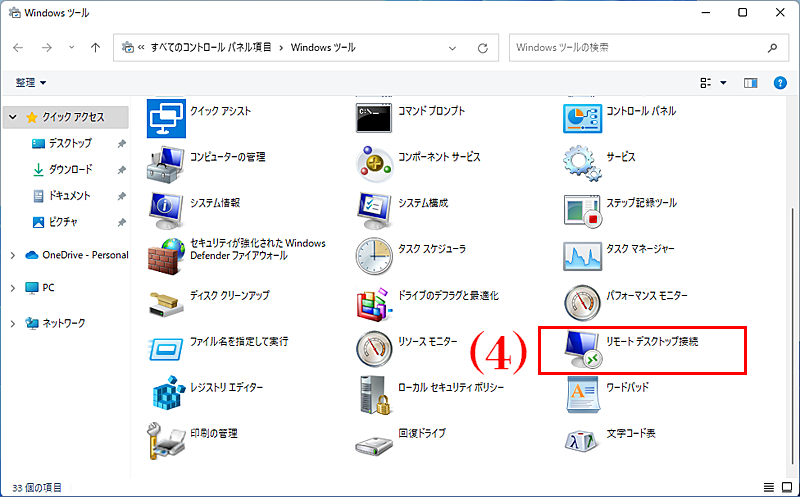The image size is (800, 497).
Task: Toggle the preview pane button
Action: [751, 83]
